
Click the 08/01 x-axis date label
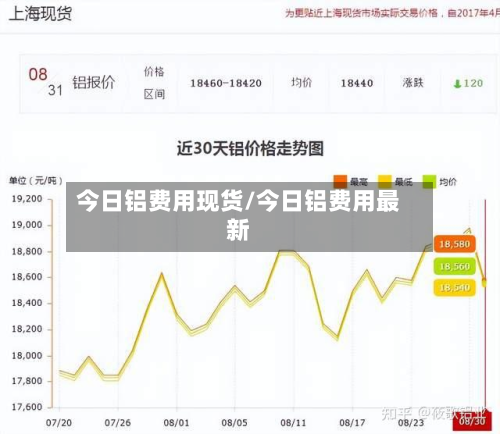pos(176,423)
